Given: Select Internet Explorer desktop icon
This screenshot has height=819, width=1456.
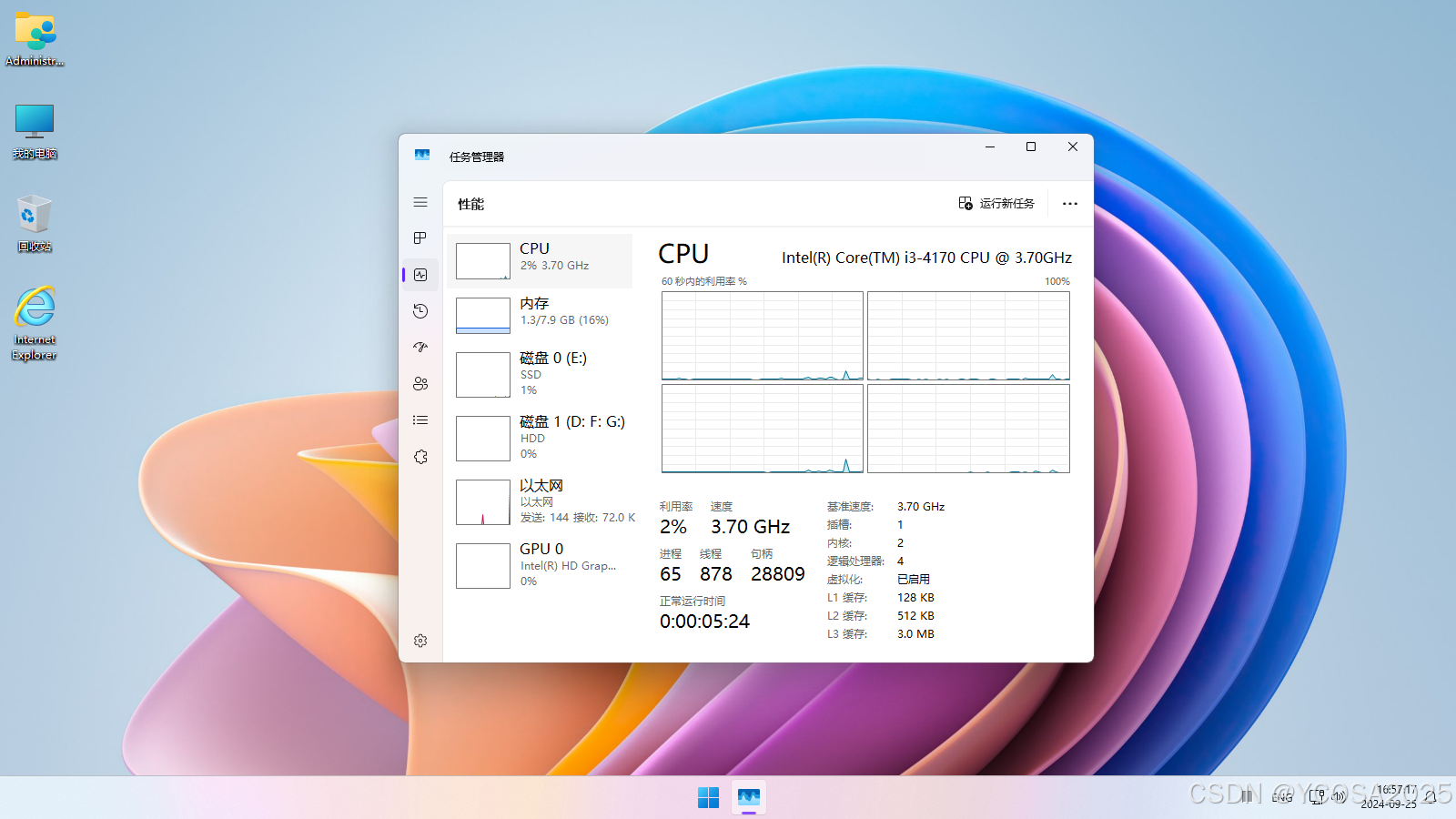Looking at the screenshot, I should (x=35, y=324).
